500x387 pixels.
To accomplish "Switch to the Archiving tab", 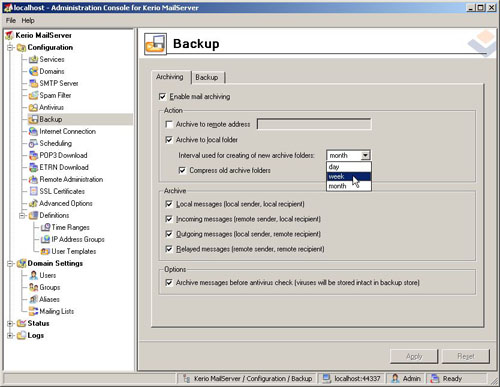I will point(170,77).
